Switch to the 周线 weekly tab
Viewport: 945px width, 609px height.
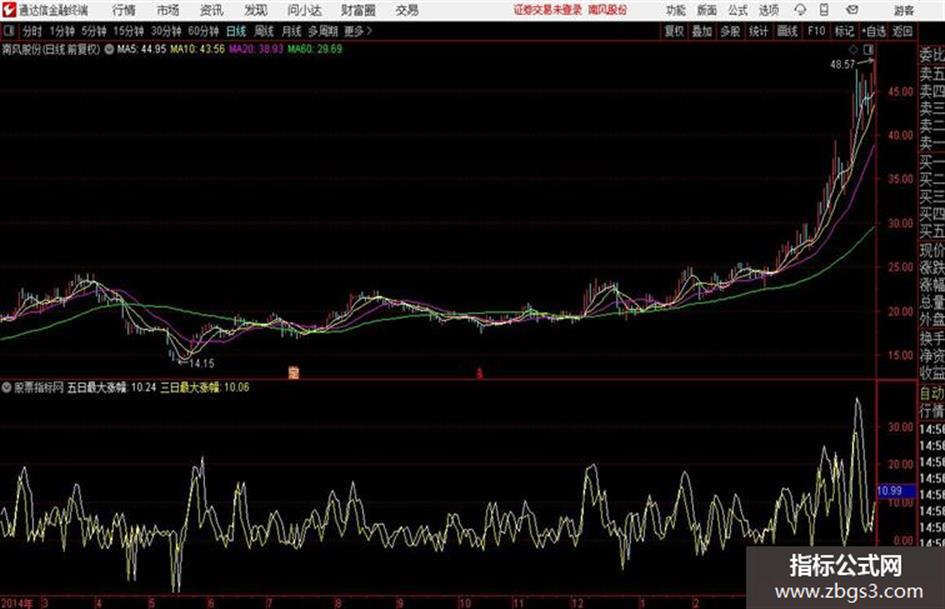(x=264, y=31)
